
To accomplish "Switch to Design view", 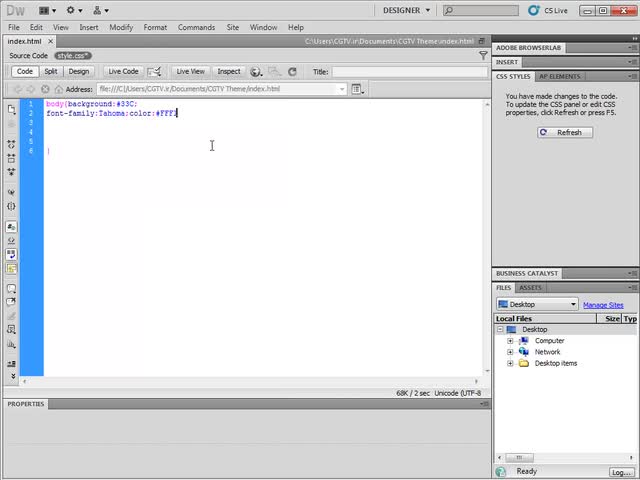I will [x=78, y=71].
